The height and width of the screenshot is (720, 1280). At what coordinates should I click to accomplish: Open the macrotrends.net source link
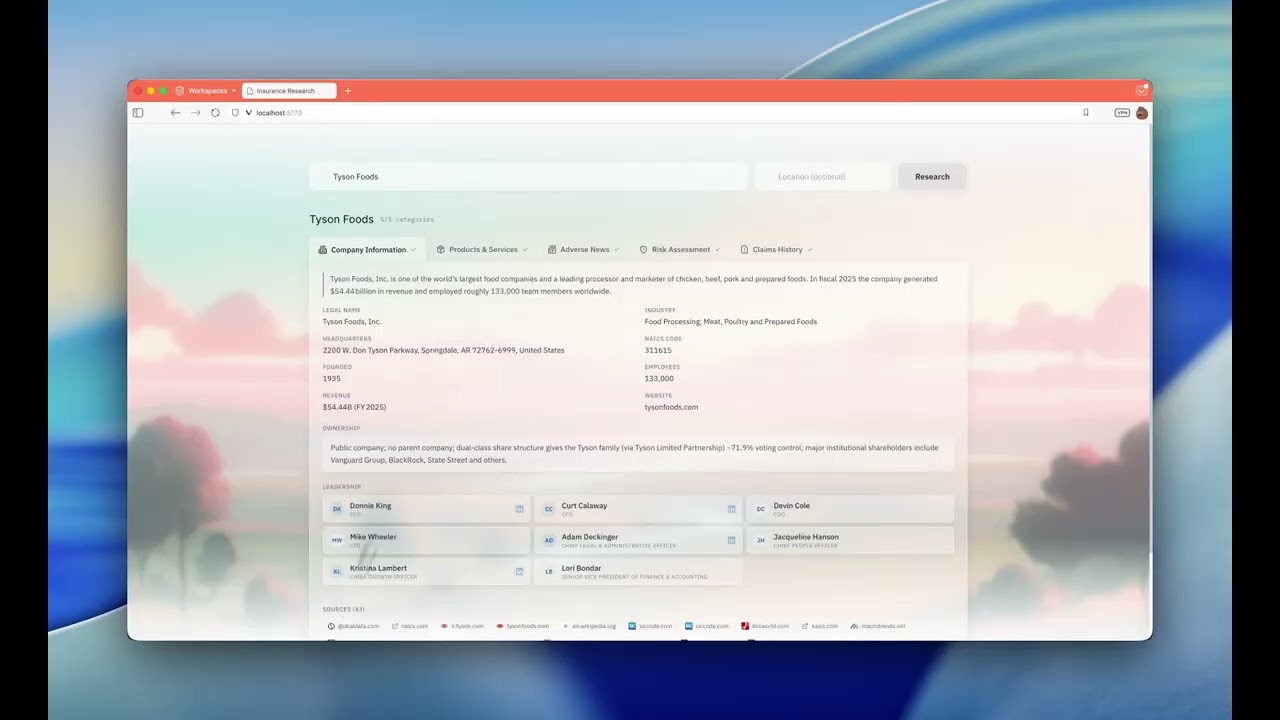coord(877,626)
